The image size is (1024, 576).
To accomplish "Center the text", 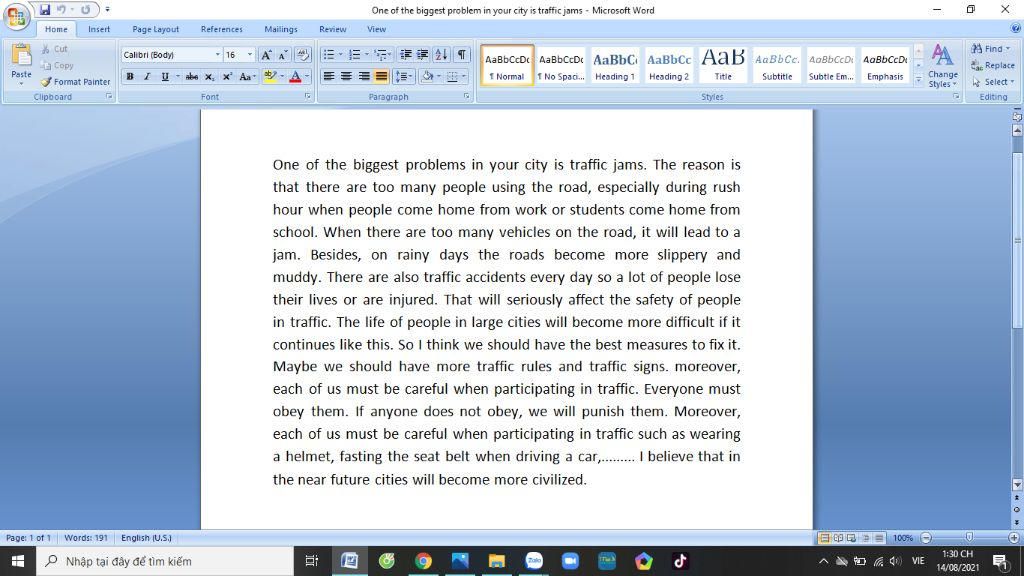I will coord(346,77).
